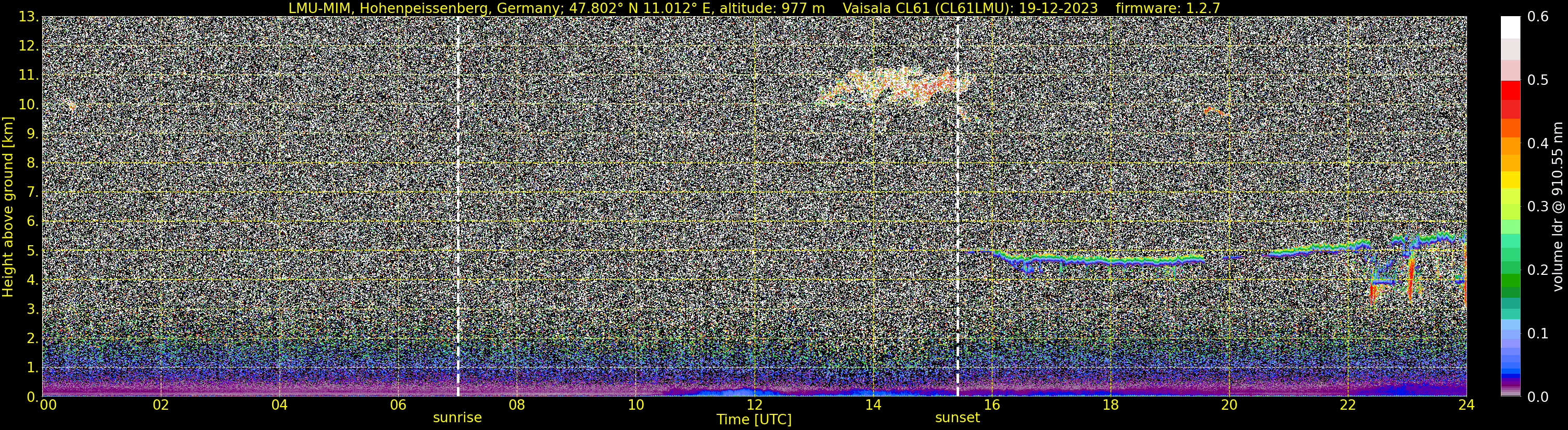
Task: Click the '11.' height tick label
Action: (x=29, y=75)
